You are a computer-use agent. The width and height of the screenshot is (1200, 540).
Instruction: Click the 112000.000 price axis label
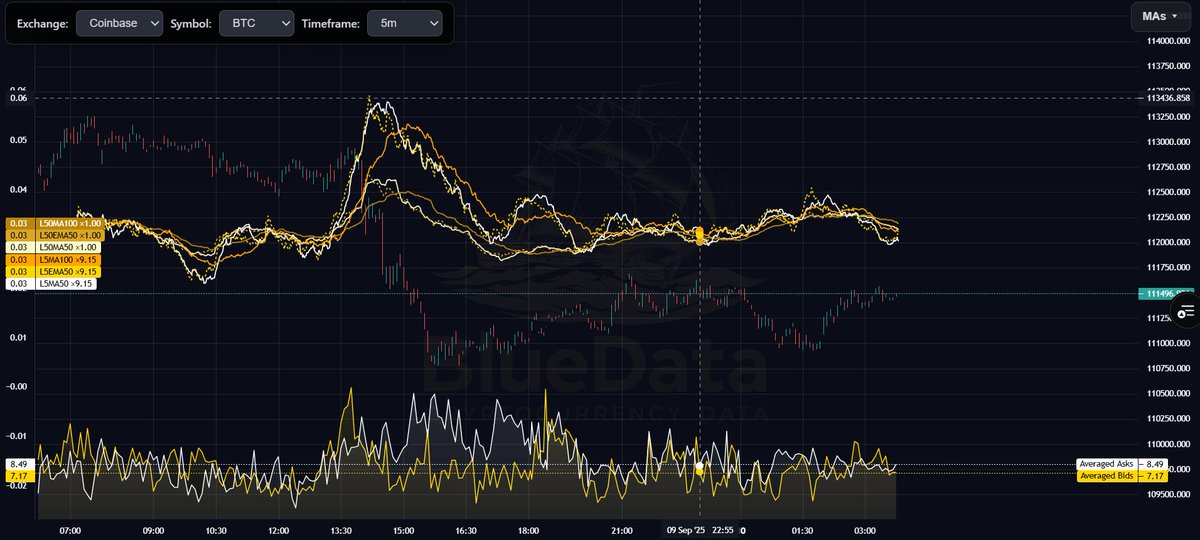click(x=1169, y=243)
